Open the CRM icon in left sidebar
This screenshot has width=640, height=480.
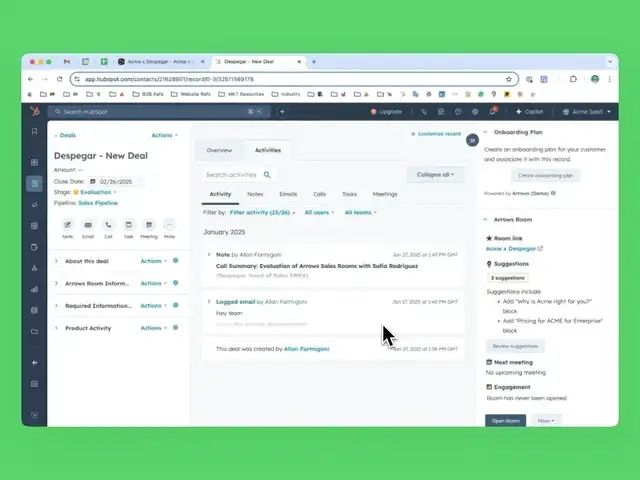pos(35,183)
